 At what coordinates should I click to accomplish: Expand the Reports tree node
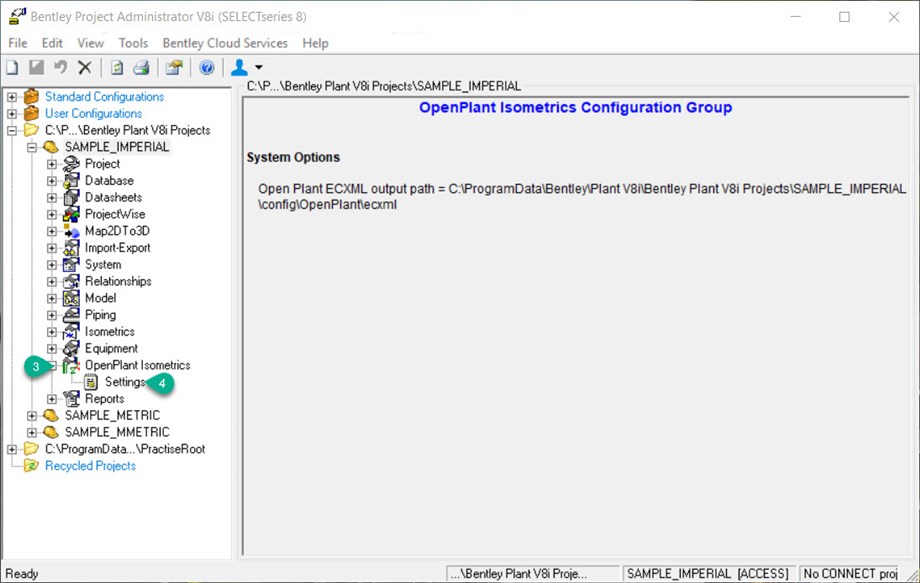pos(49,398)
